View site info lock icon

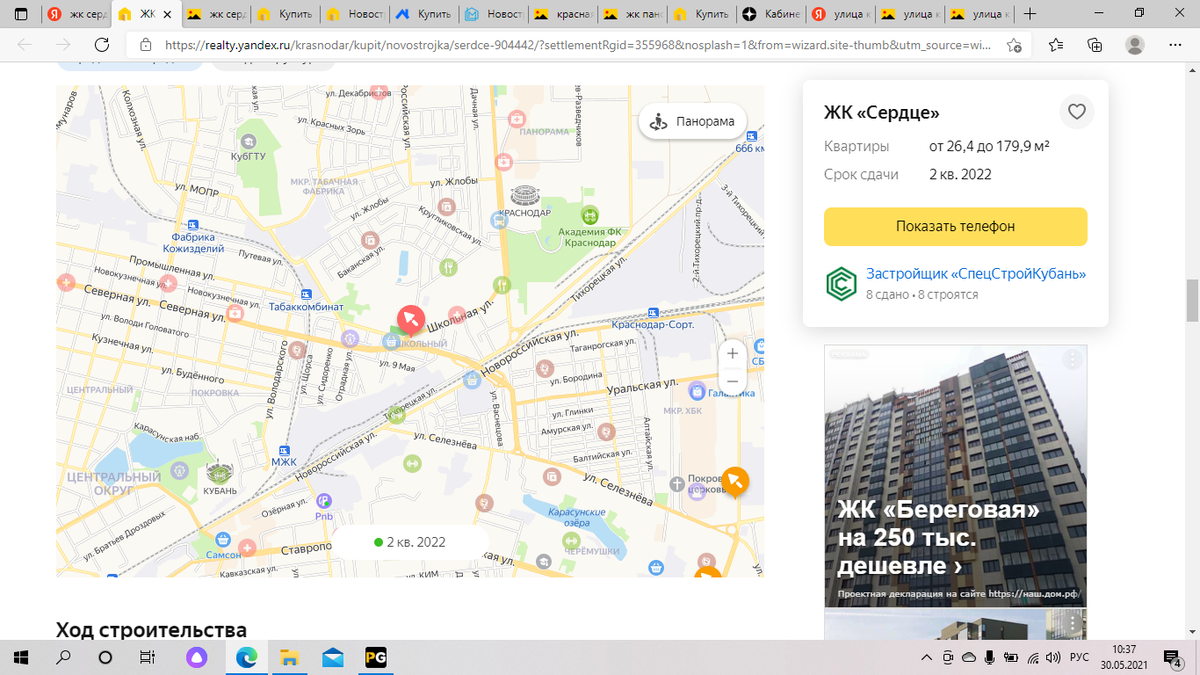coord(146,45)
